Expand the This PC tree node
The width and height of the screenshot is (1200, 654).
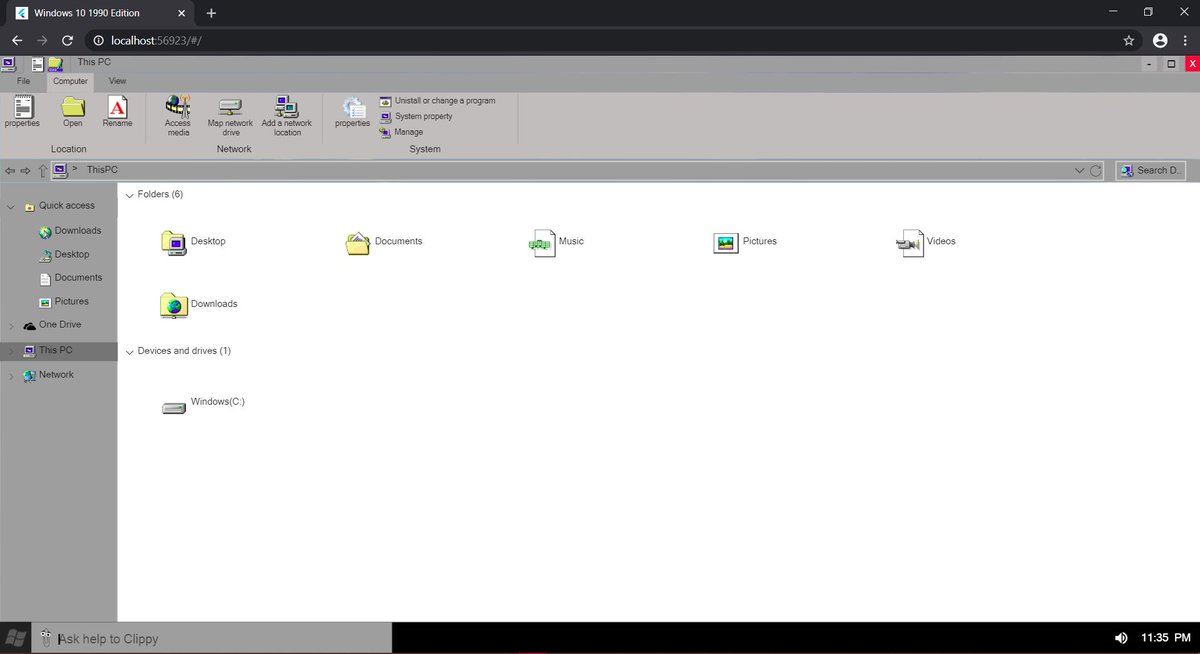point(11,351)
